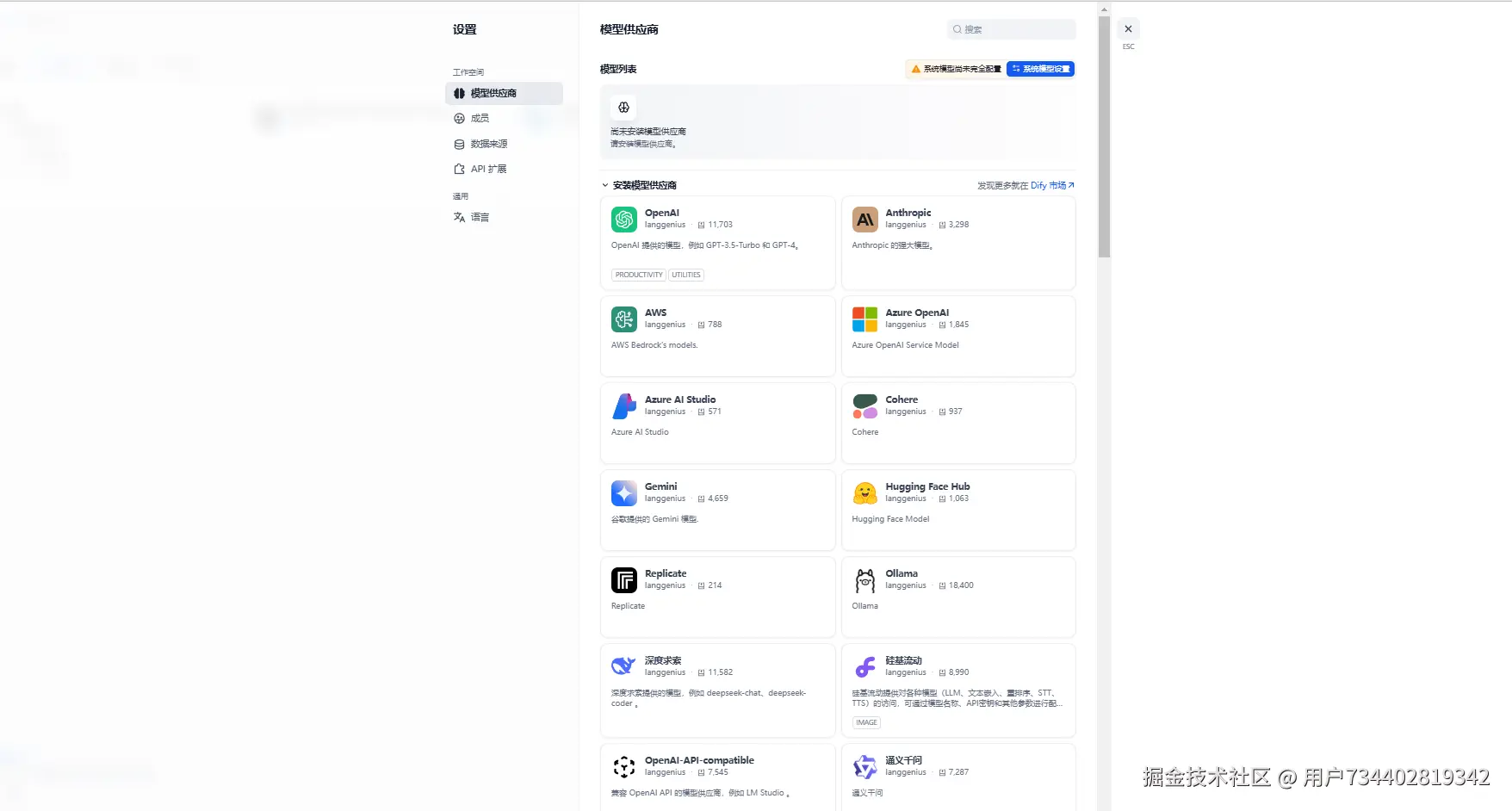The width and height of the screenshot is (1512, 811).
Task: Click the Cohere logo icon
Action: [864, 406]
